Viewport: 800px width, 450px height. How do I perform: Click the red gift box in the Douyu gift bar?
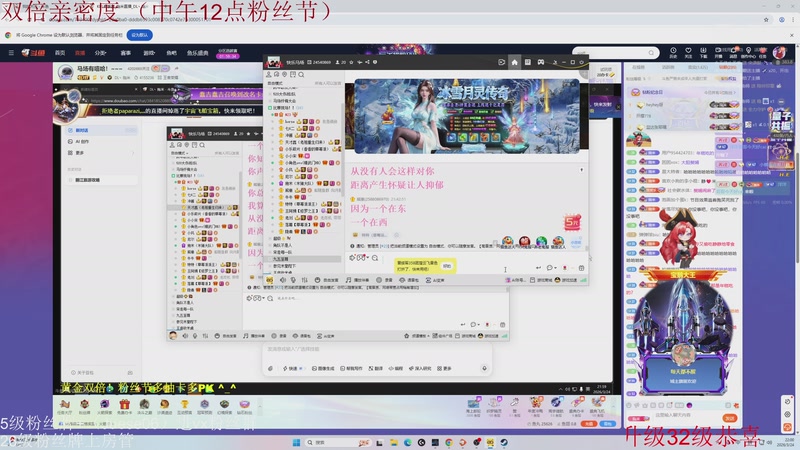coord(124,406)
